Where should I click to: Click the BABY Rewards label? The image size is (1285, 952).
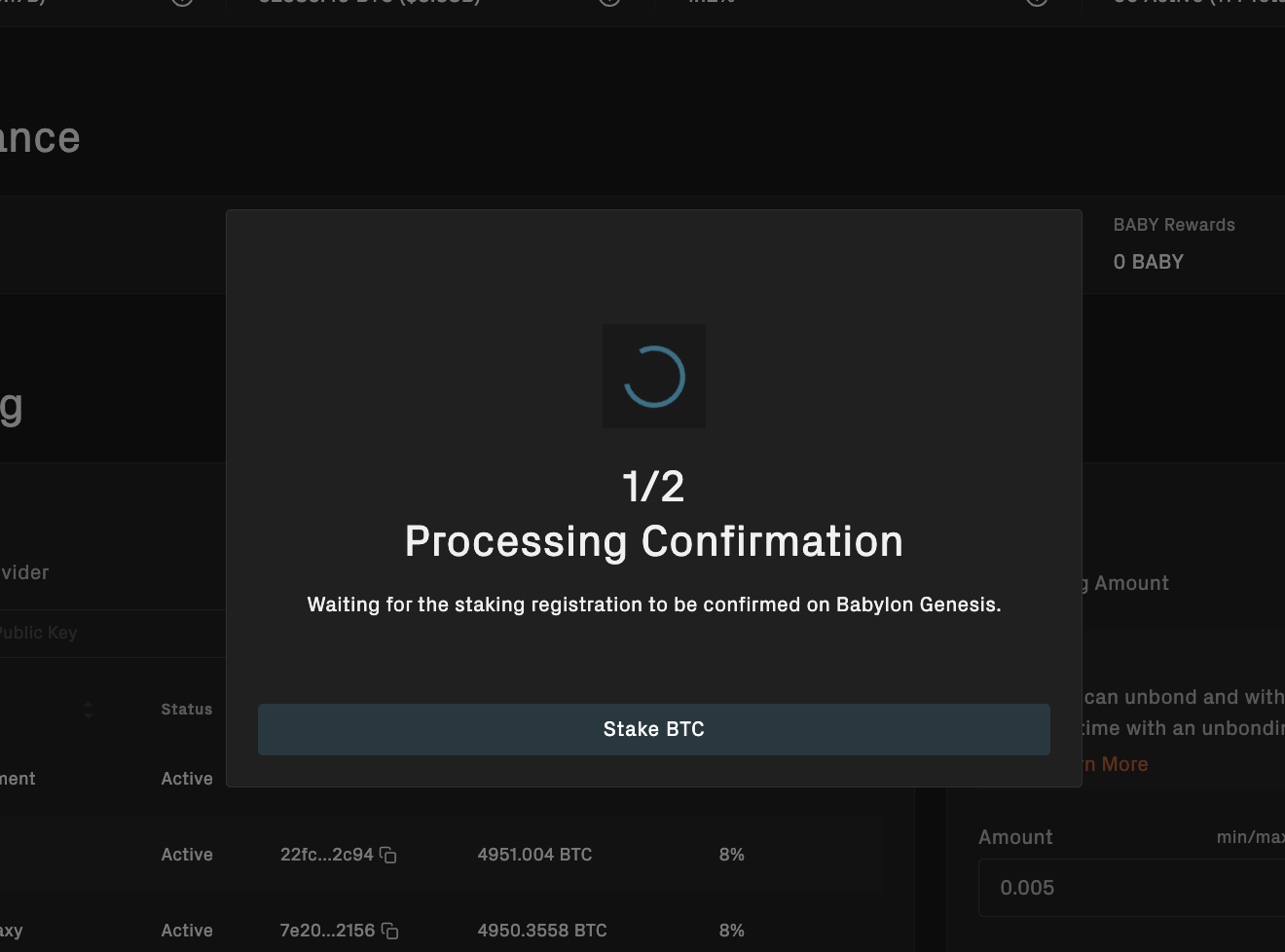pos(1174,225)
